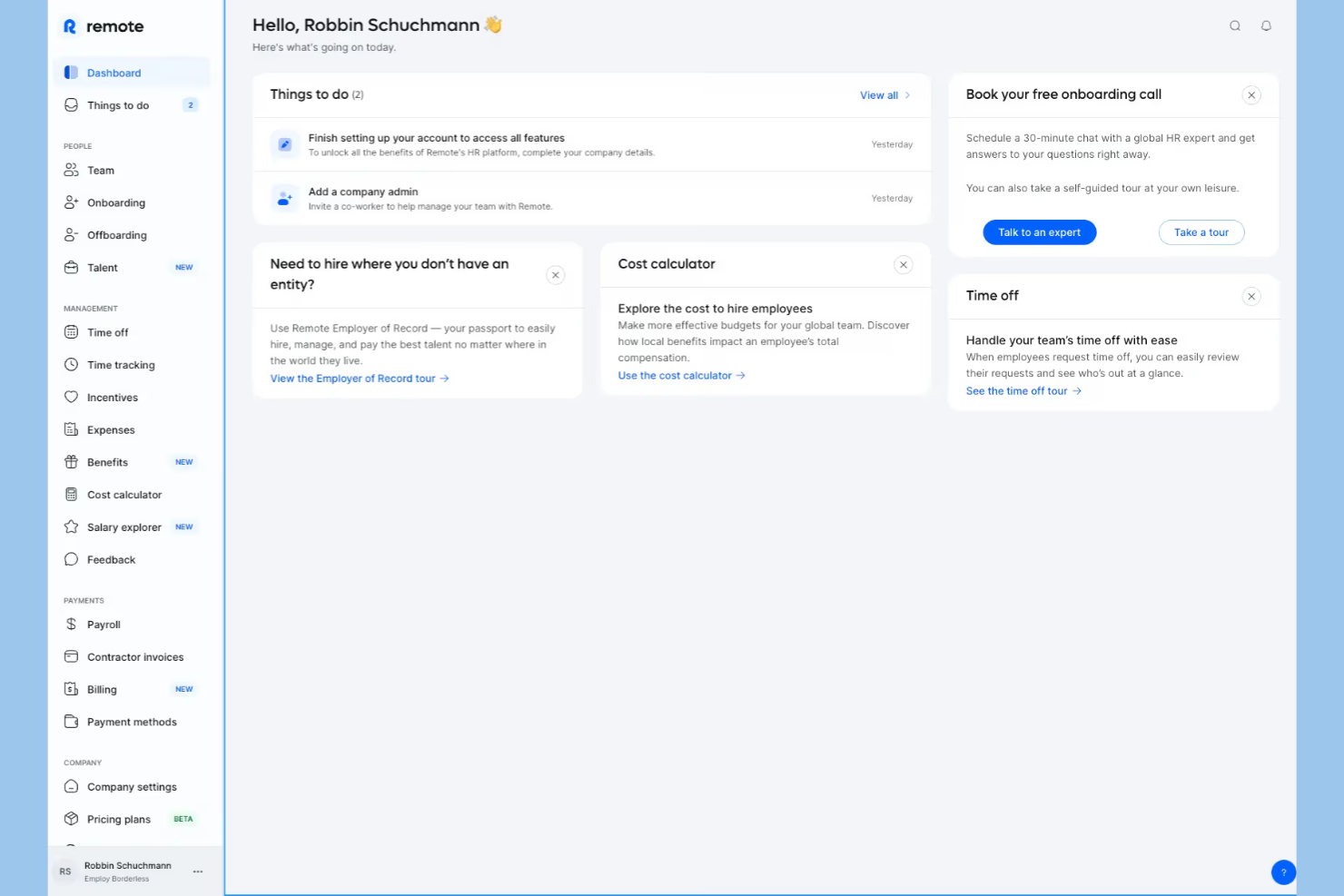
Task: Click the Payment methods wallet icon
Action: tap(71, 722)
